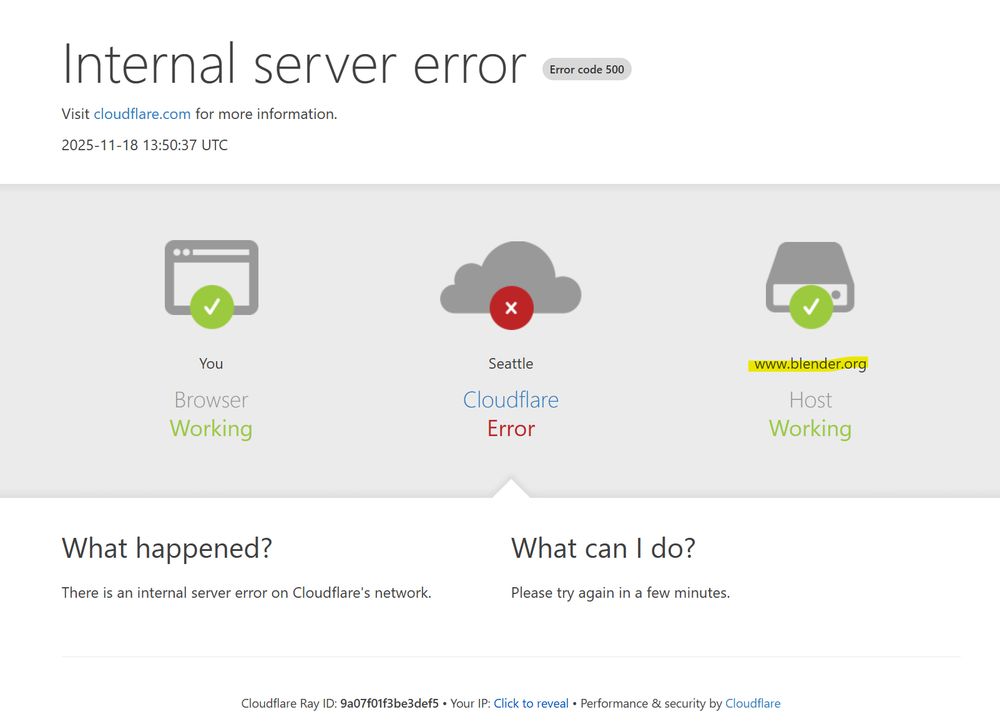
Task: Open the cloudflare.com link
Action: (142, 114)
